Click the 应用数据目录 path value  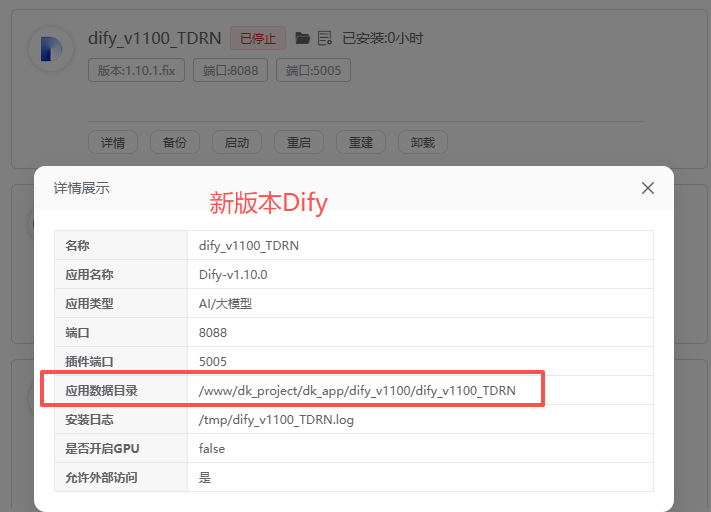tap(357, 391)
